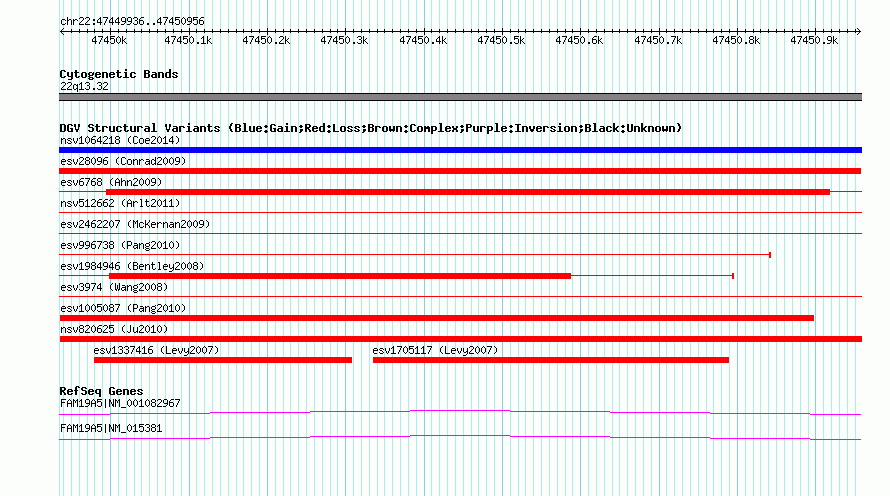Open the nsv512662 (Arlt2011) variant label

tap(120, 203)
